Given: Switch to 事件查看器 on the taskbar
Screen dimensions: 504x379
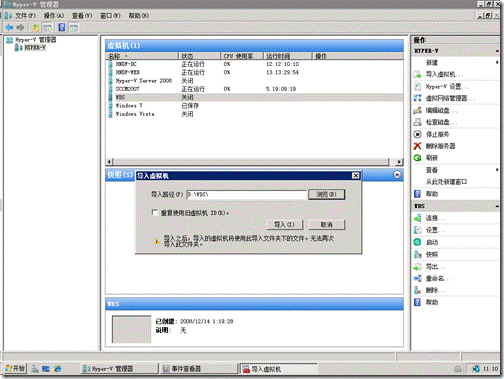Looking at the screenshot, I should click(x=199, y=369).
